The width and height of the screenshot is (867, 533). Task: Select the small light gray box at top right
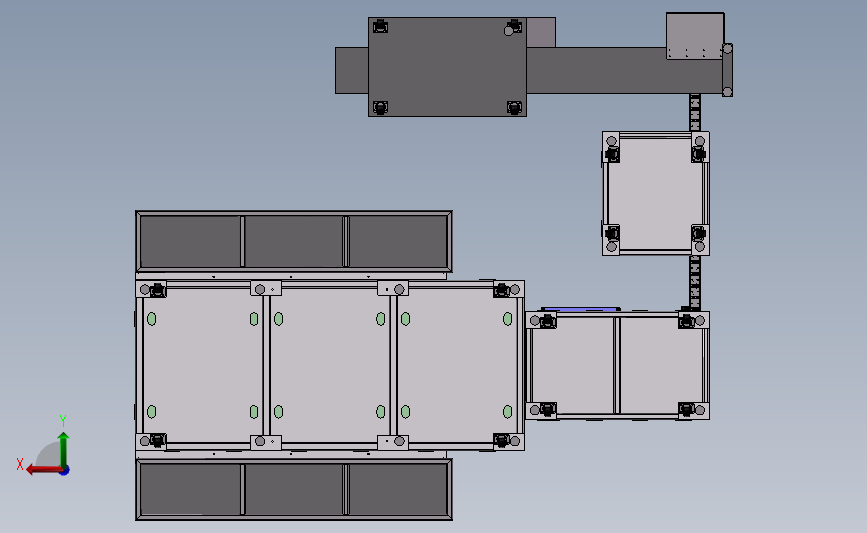click(x=695, y=35)
